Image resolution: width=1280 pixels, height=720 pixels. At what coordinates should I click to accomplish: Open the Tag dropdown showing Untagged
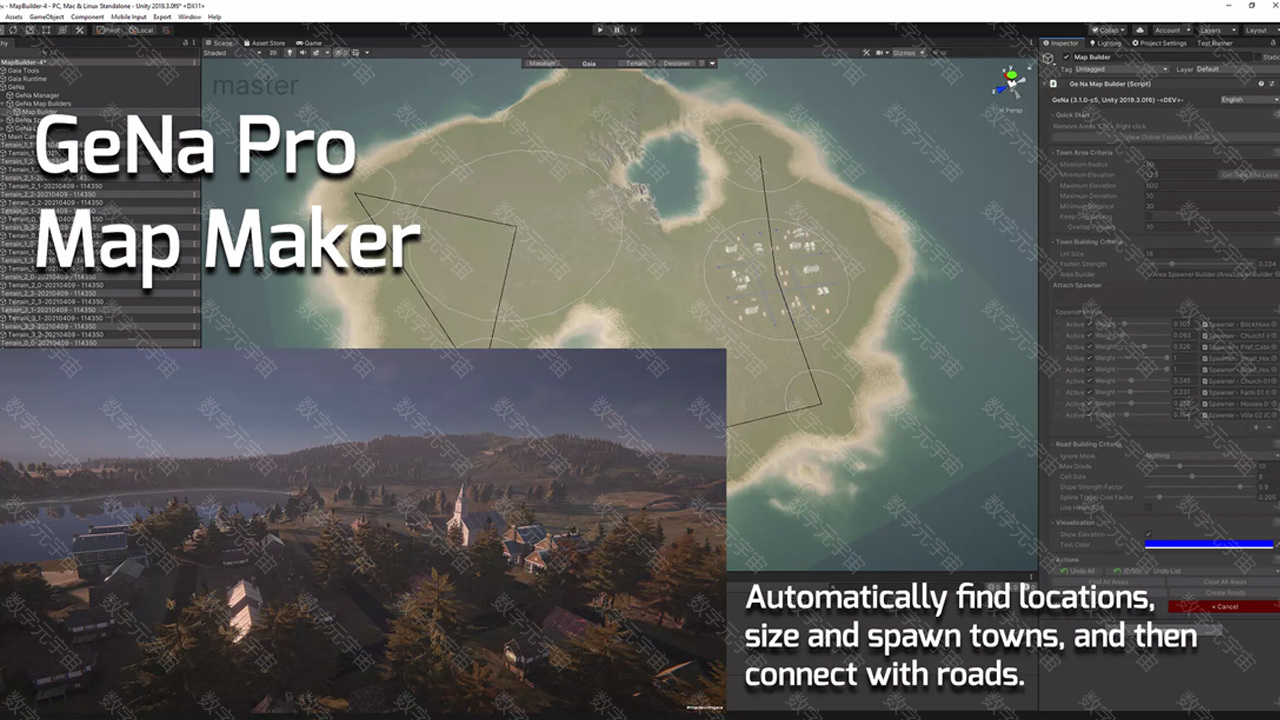[x=1122, y=69]
